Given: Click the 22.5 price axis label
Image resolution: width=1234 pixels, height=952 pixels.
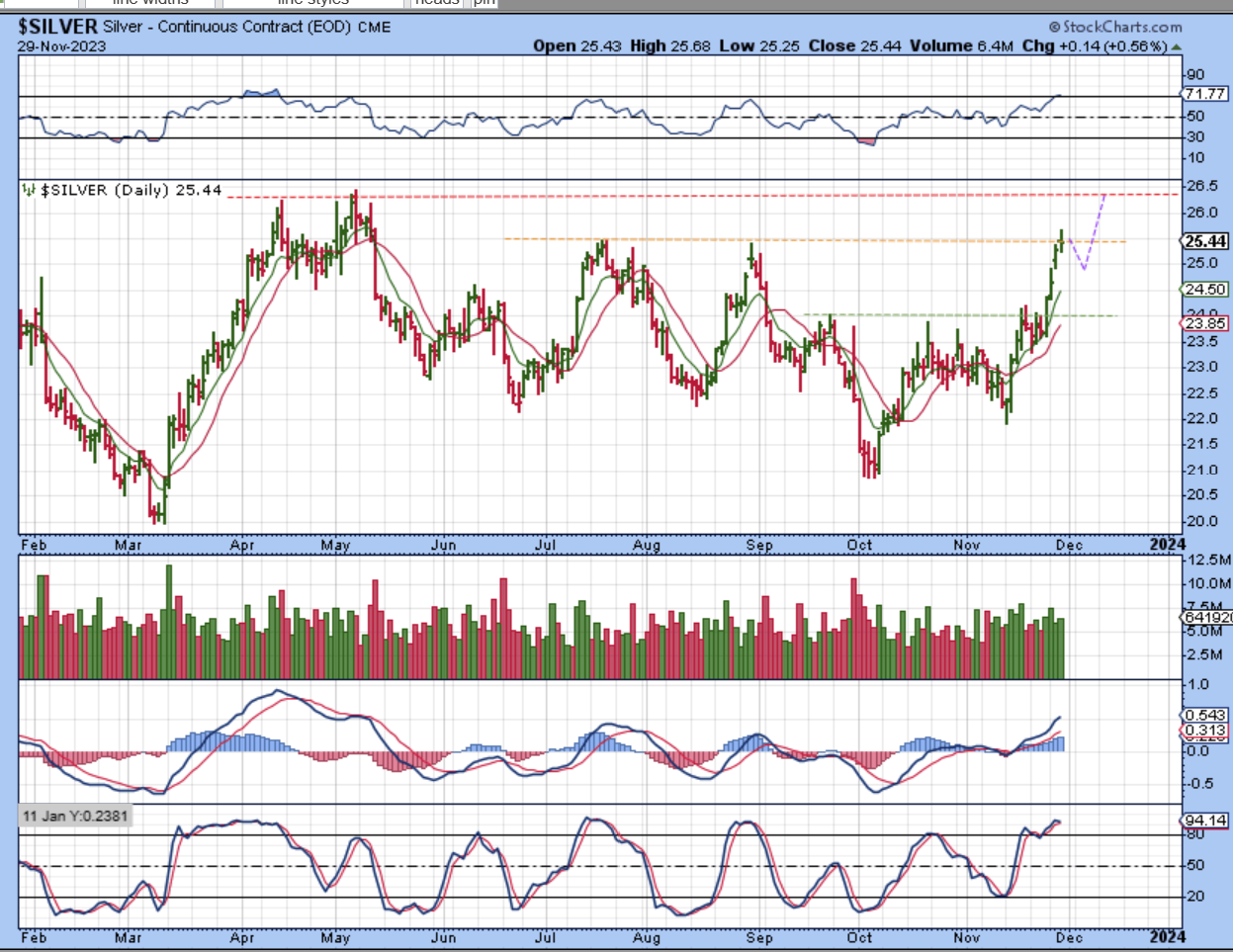Looking at the screenshot, I should click(x=1200, y=392).
